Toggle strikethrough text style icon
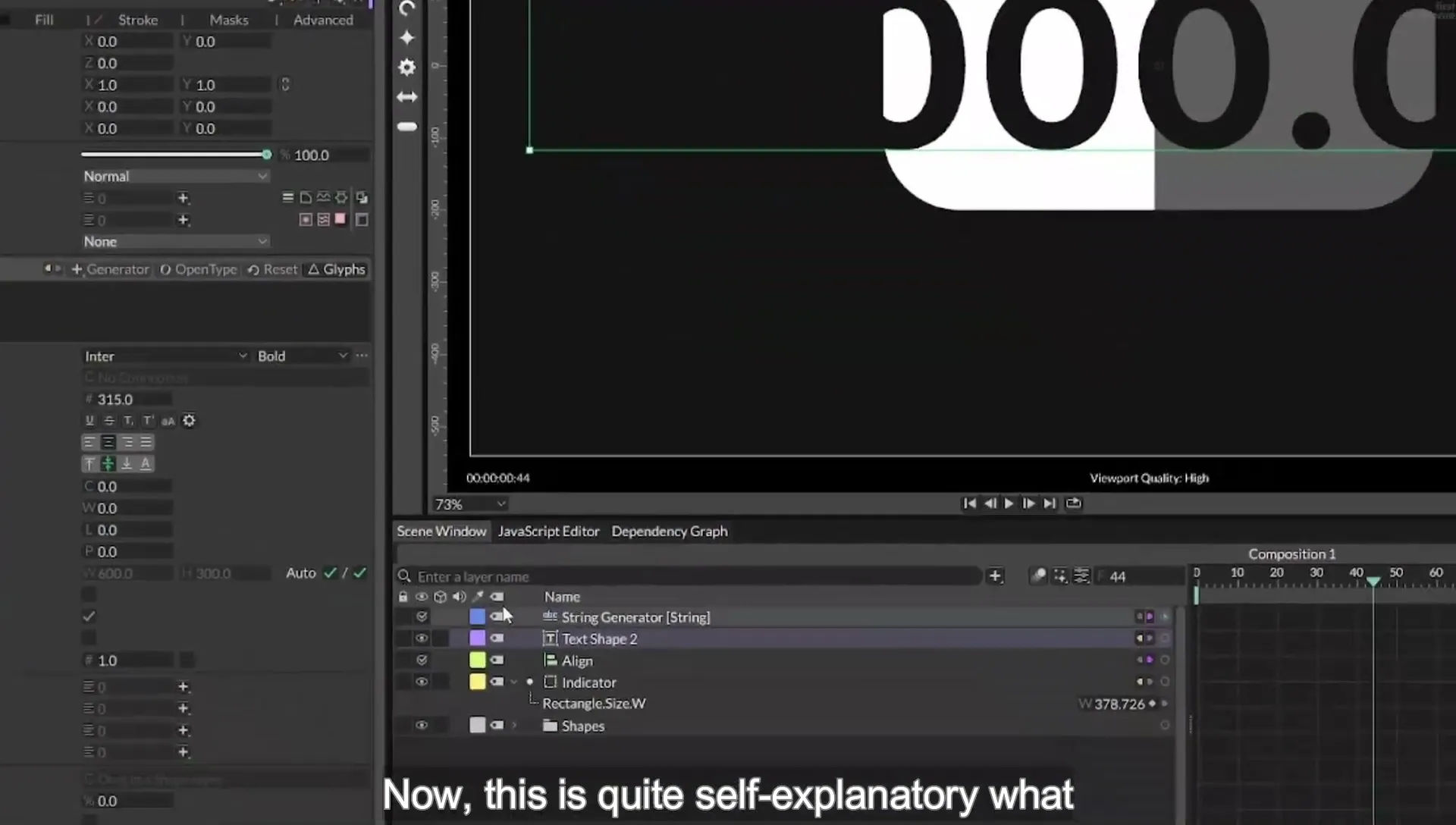This screenshot has width=1456, height=825. pyautogui.click(x=109, y=421)
